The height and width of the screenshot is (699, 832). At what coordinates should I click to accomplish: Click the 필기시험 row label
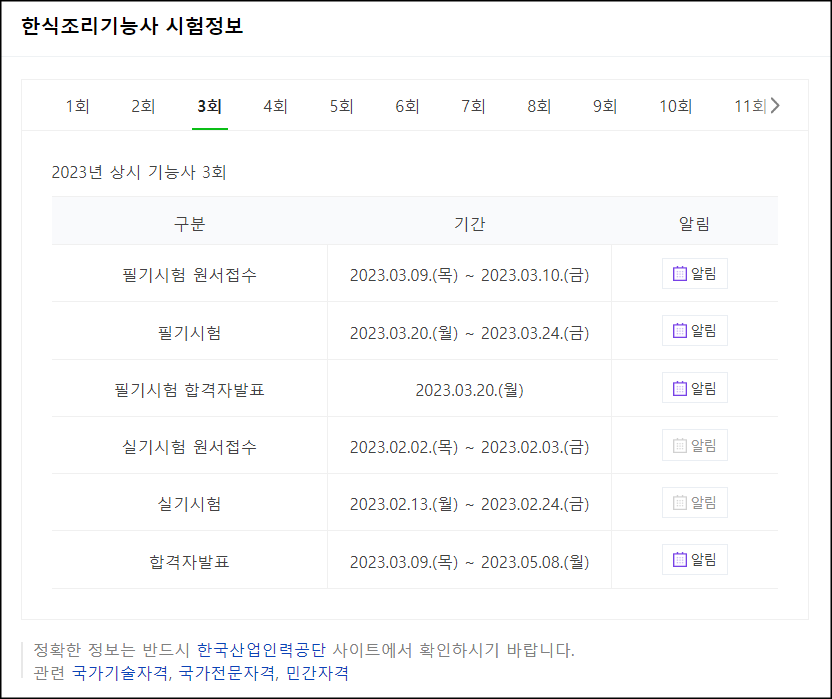pyautogui.click(x=189, y=333)
